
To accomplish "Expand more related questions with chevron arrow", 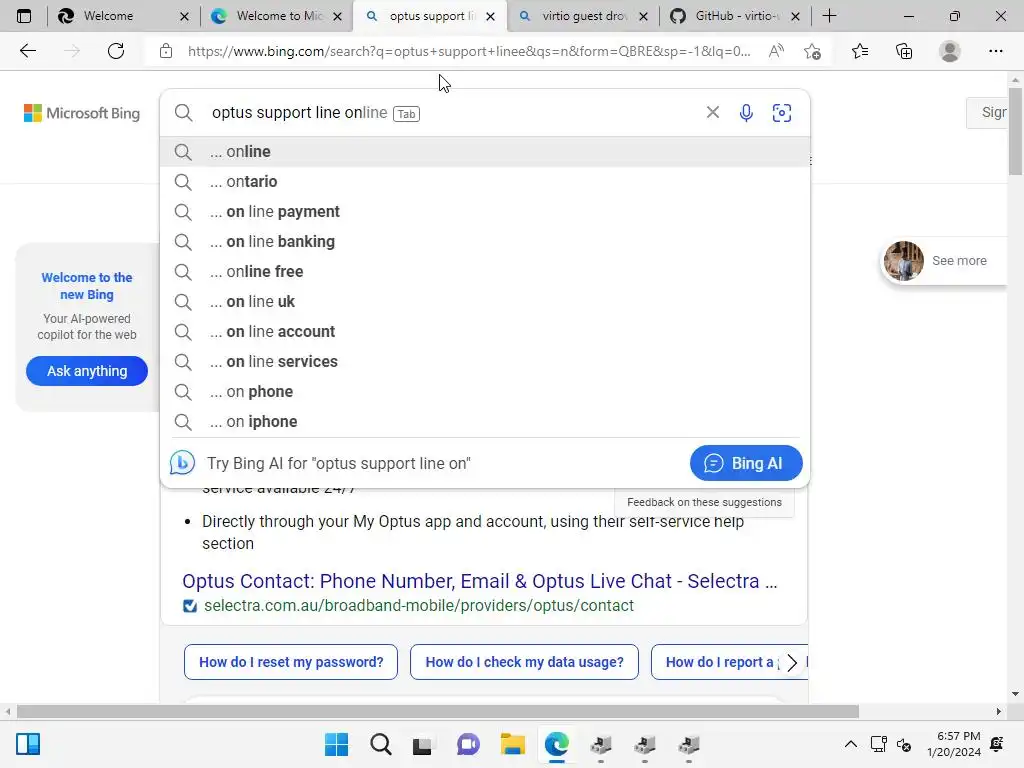I will 792,662.
